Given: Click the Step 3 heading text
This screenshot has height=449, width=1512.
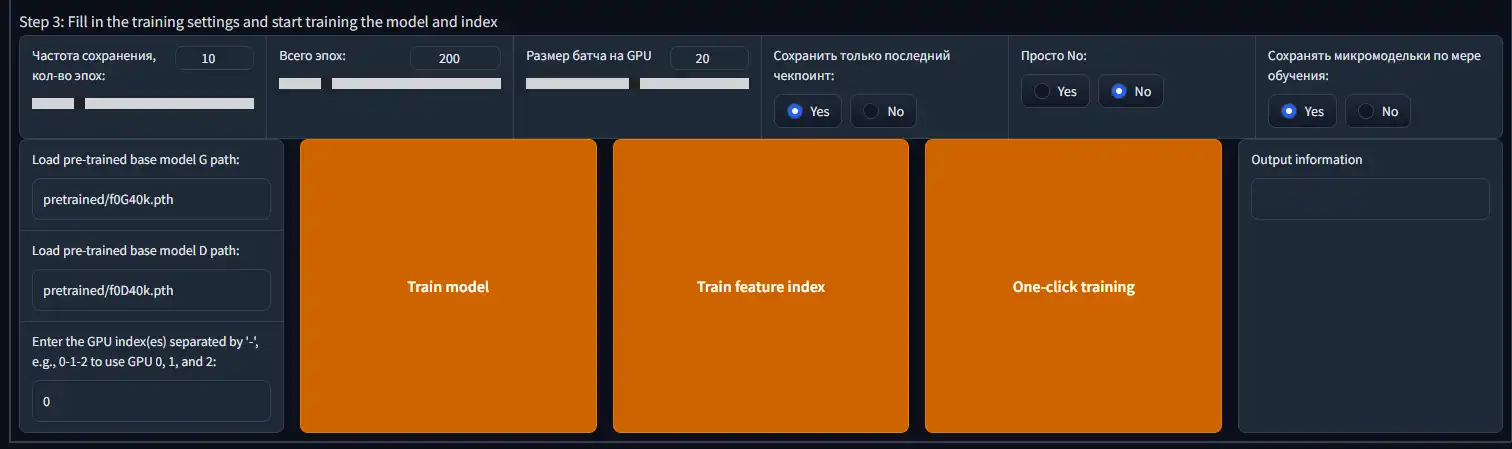Looking at the screenshot, I should point(259,21).
